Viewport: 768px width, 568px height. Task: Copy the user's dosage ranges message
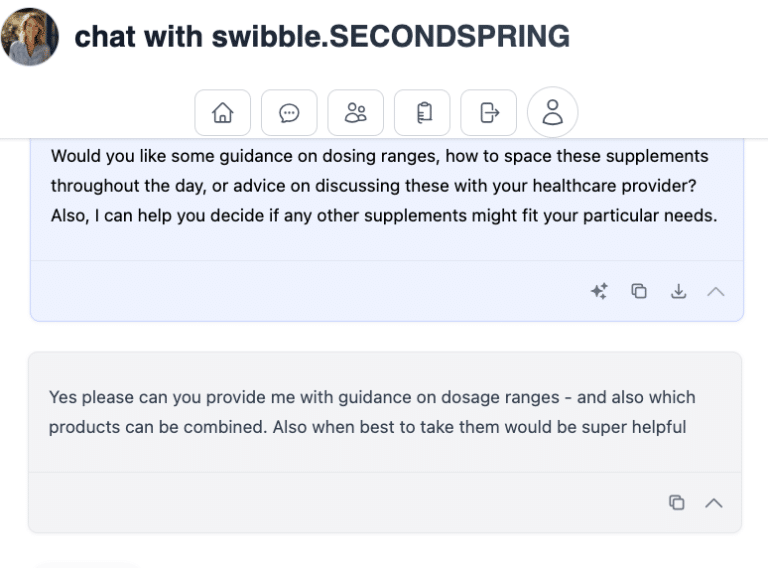(x=677, y=502)
